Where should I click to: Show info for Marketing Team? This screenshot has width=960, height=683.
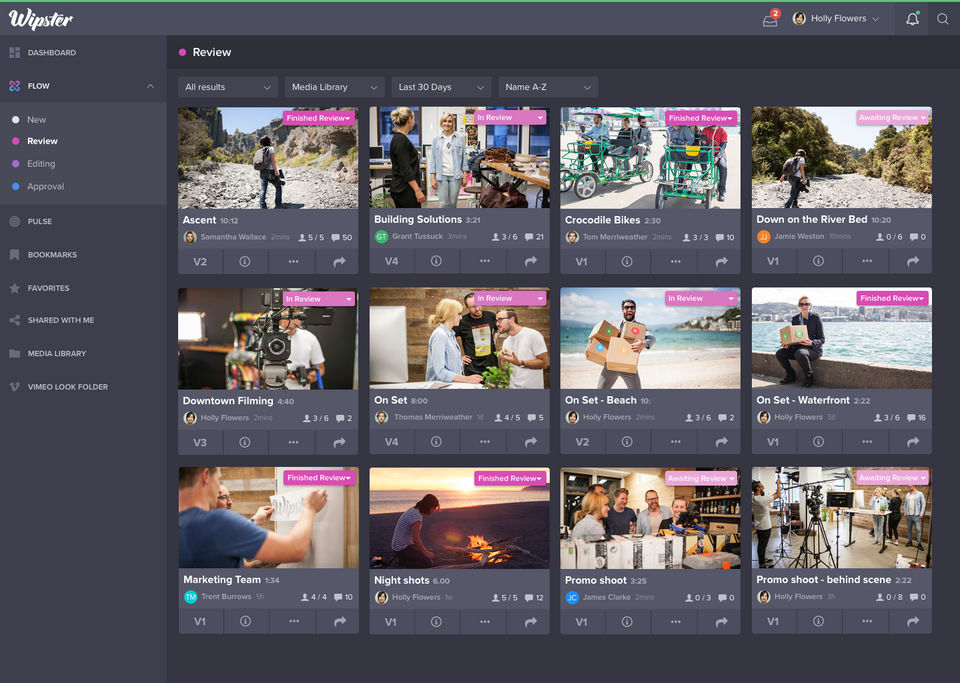click(x=245, y=621)
